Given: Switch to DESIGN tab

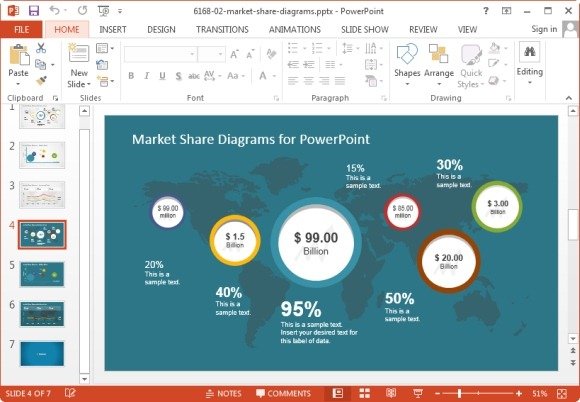Looking at the screenshot, I should (x=161, y=30).
